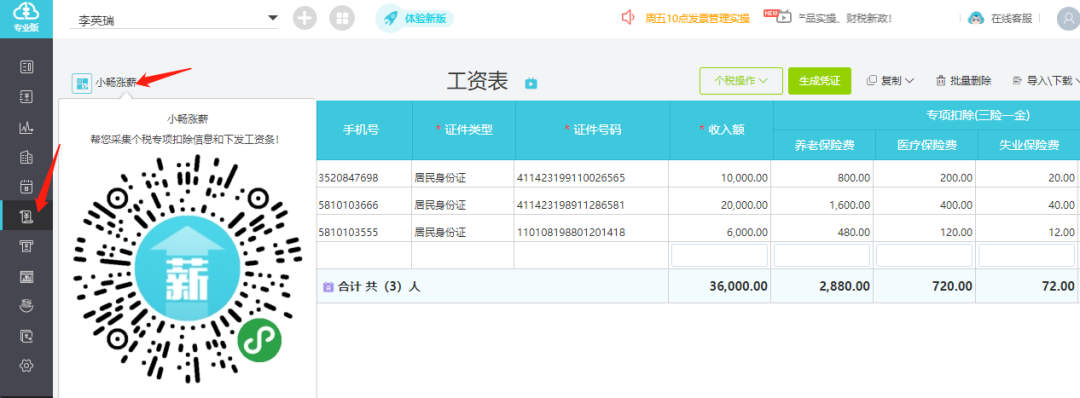Open the 导入\下载 menu
Screen dimensions: 1080x398
(x=1046, y=81)
